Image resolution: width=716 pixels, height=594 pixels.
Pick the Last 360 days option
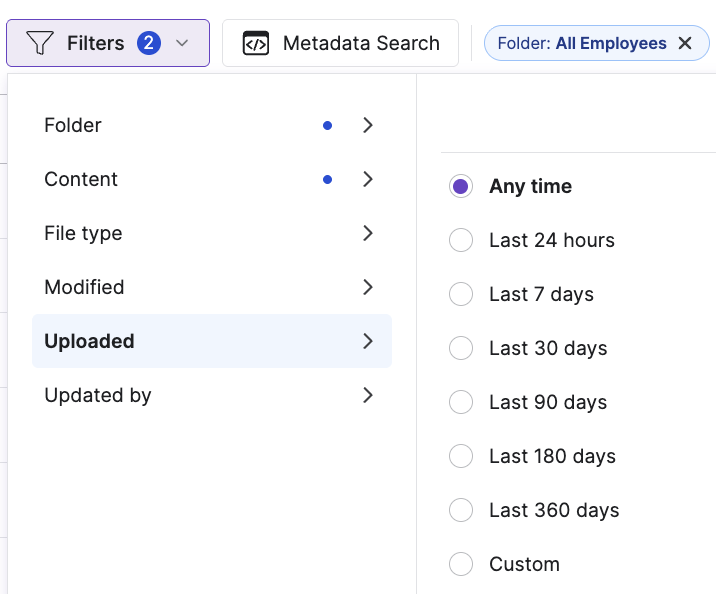(x=461, y=511)
